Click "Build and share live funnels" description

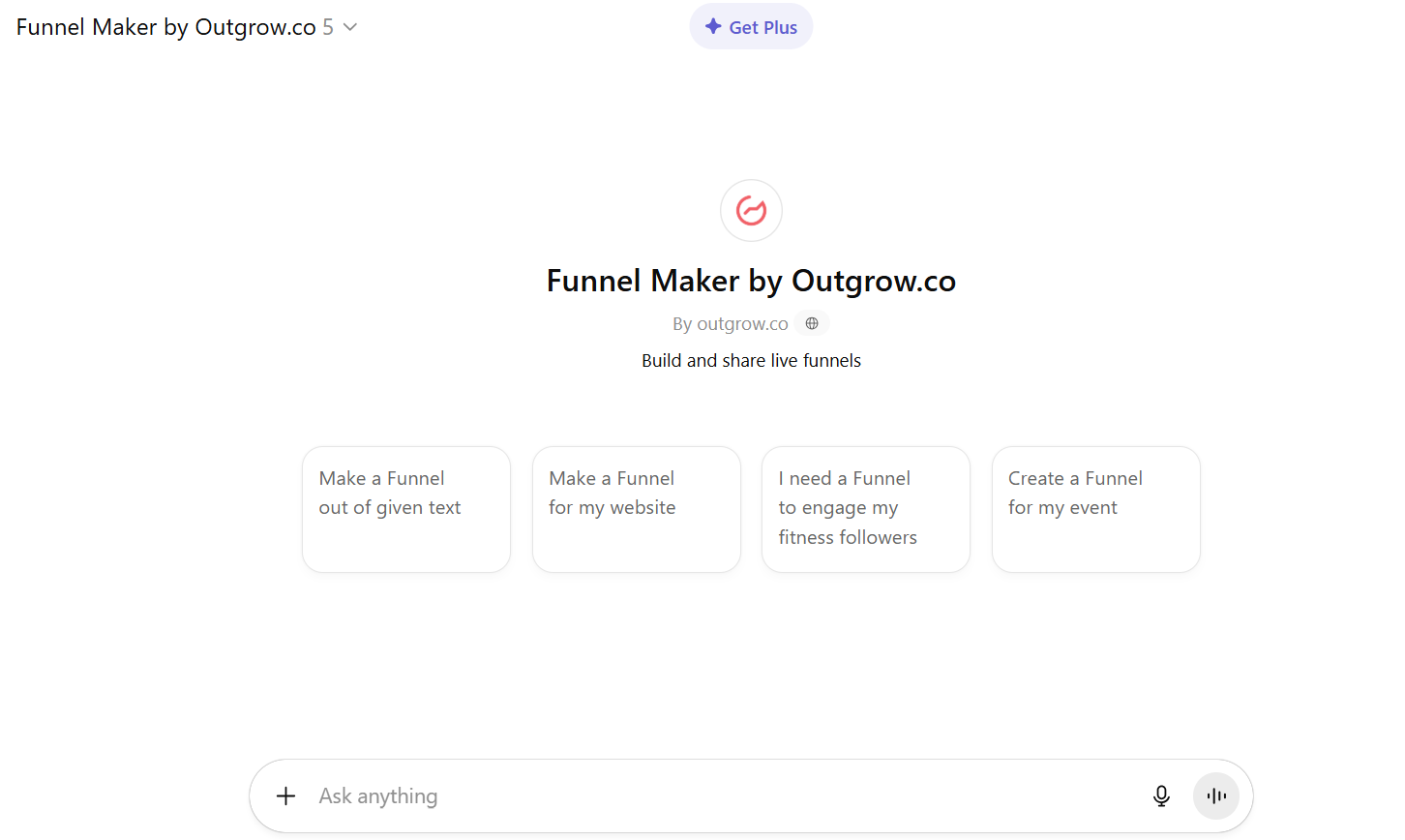pos(751,361)
